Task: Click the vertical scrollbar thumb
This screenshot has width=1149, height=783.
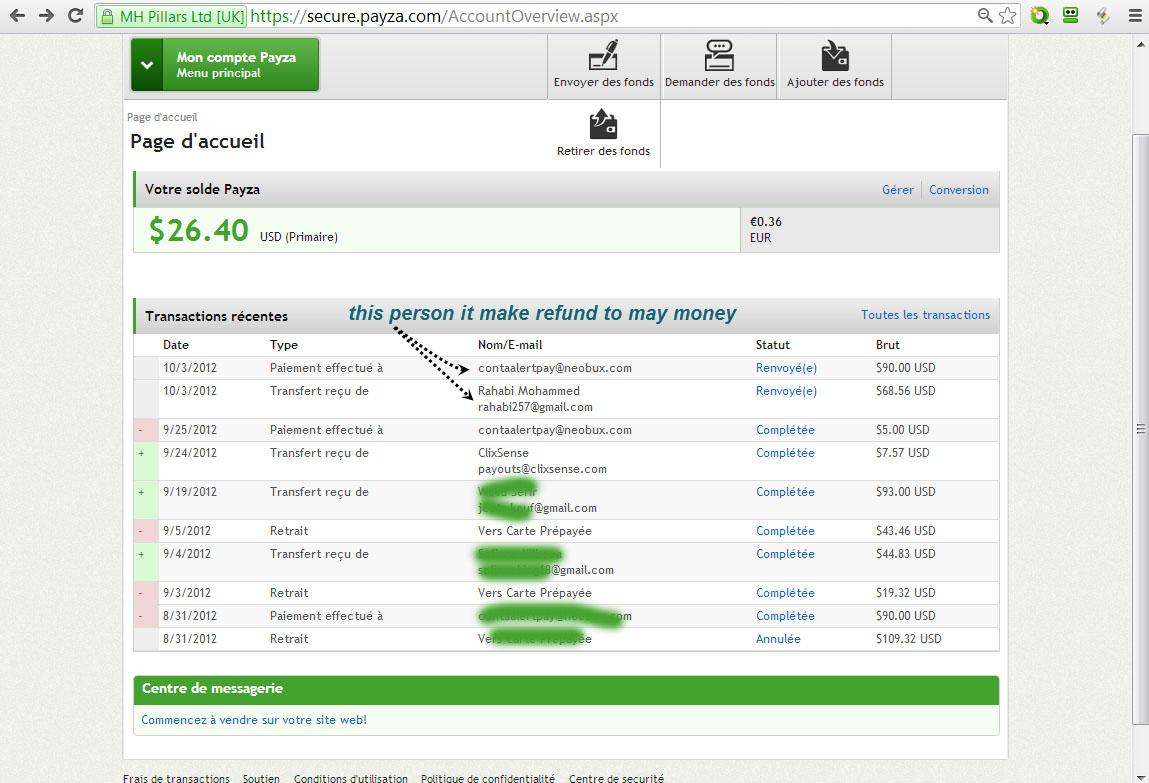Action: coord(1140,428)
